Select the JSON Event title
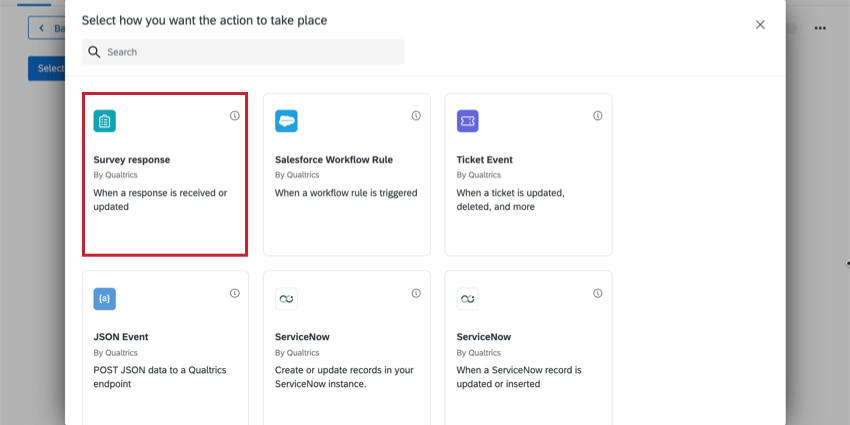The width and height of the screenshot is (850, 425). click(121, 337)
